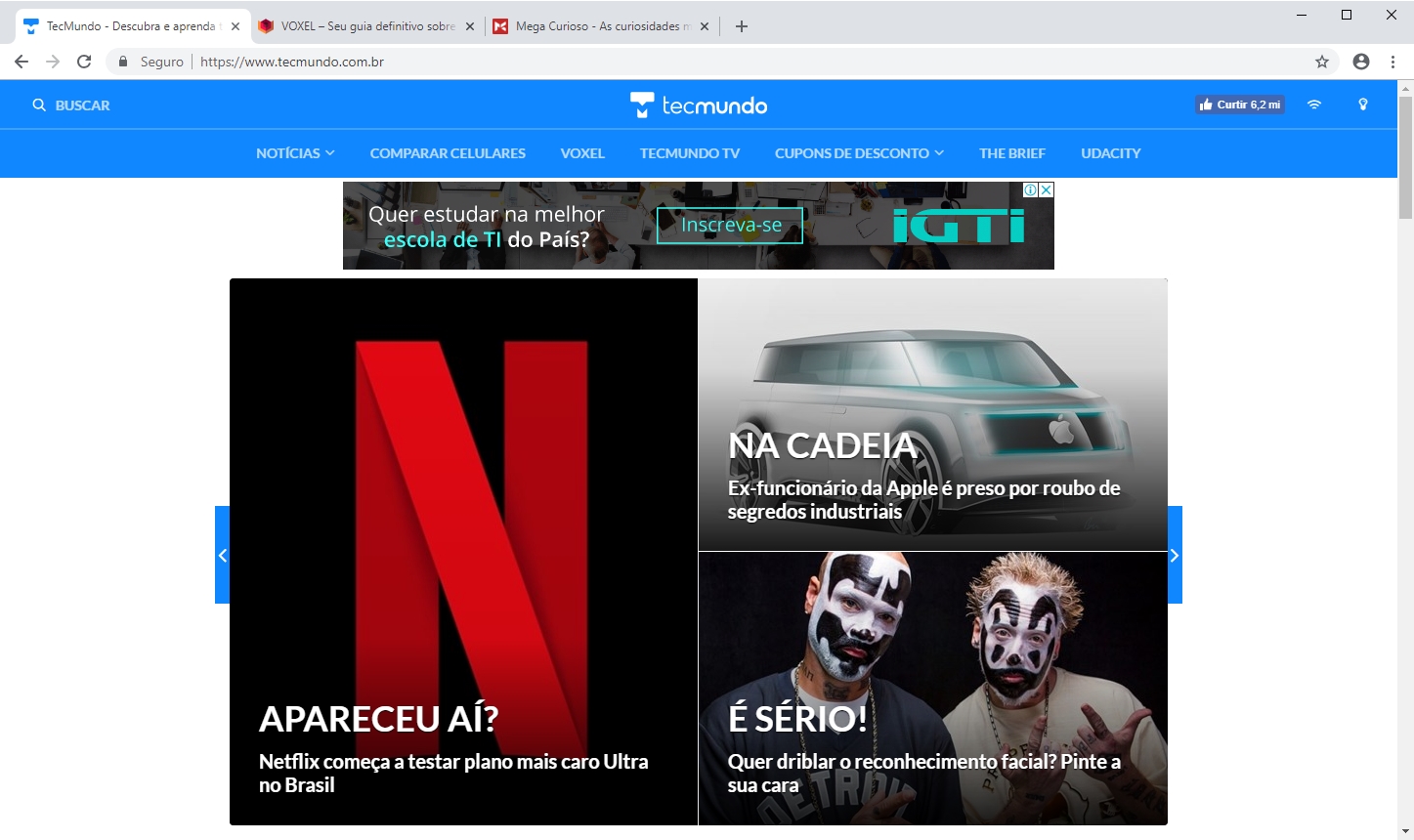Click the IGTI logo in the ad

pos(959,227)
